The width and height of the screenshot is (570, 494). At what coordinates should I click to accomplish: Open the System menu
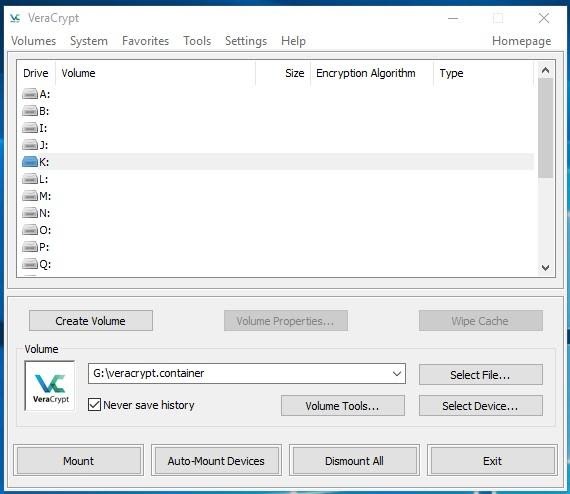coord(89,41)
